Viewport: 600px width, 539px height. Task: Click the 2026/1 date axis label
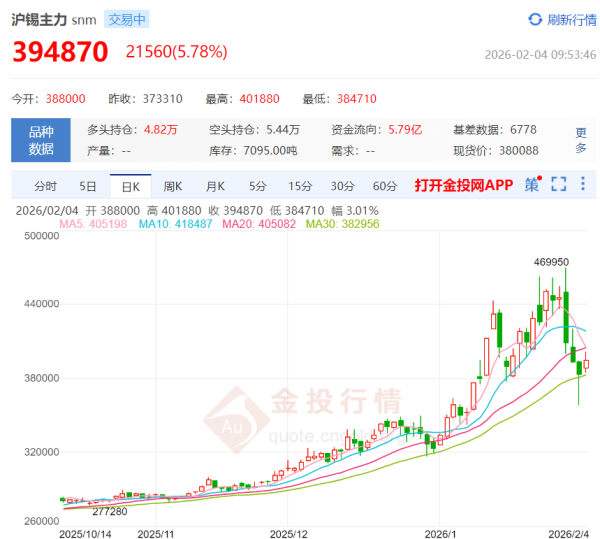(x=440, y=534)
